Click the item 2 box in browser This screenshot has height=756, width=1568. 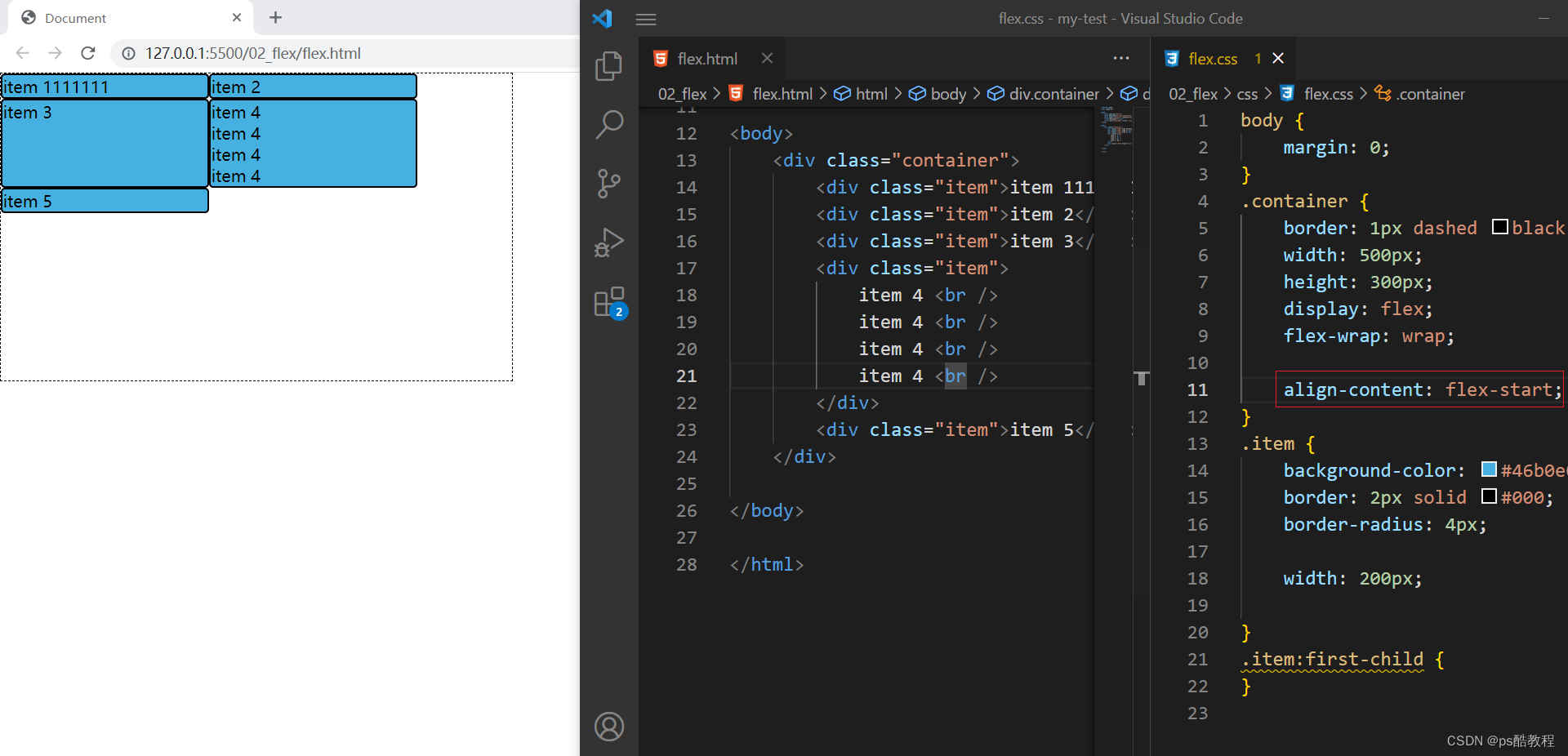313,87
